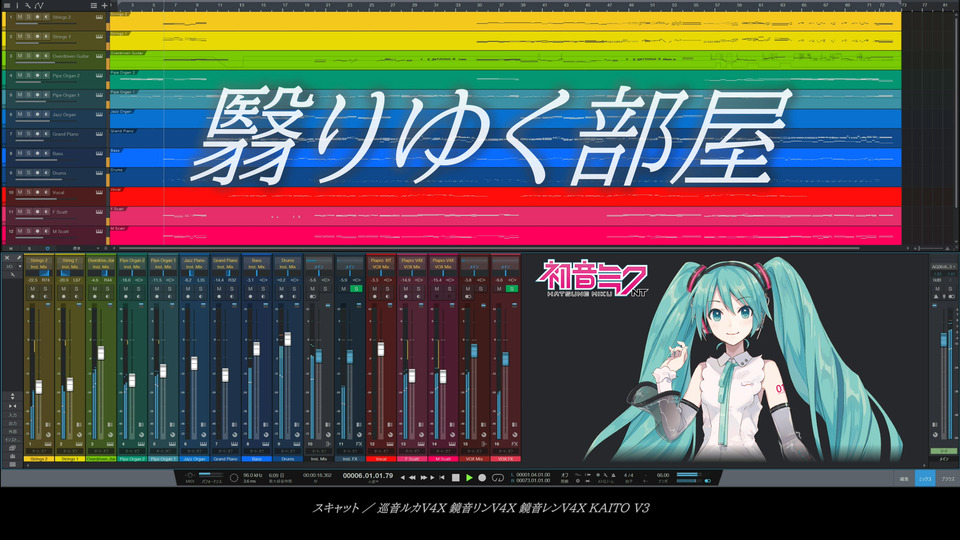Open instrument editor for Bass track
Image resolution: width=960 pixels, height=540 pixels.
99,154
